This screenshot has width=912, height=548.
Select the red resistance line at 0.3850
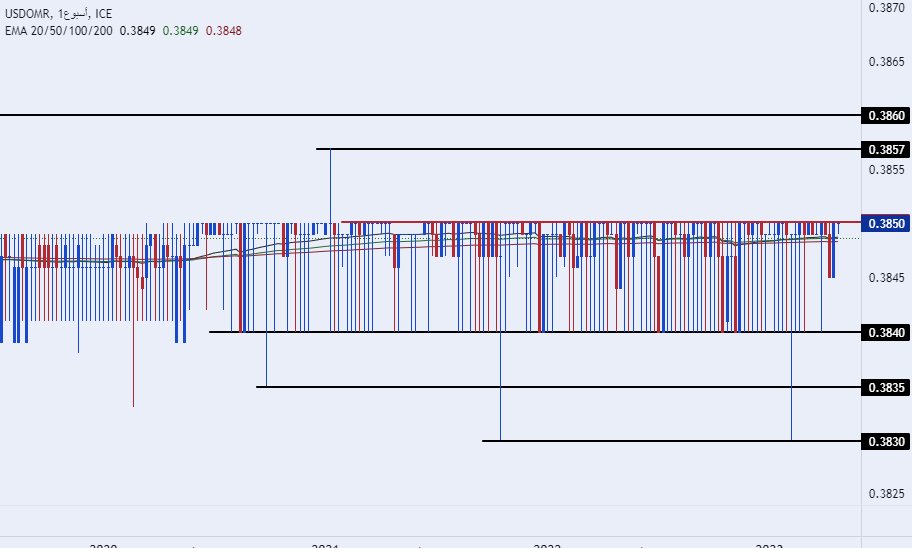click(601, 222)
